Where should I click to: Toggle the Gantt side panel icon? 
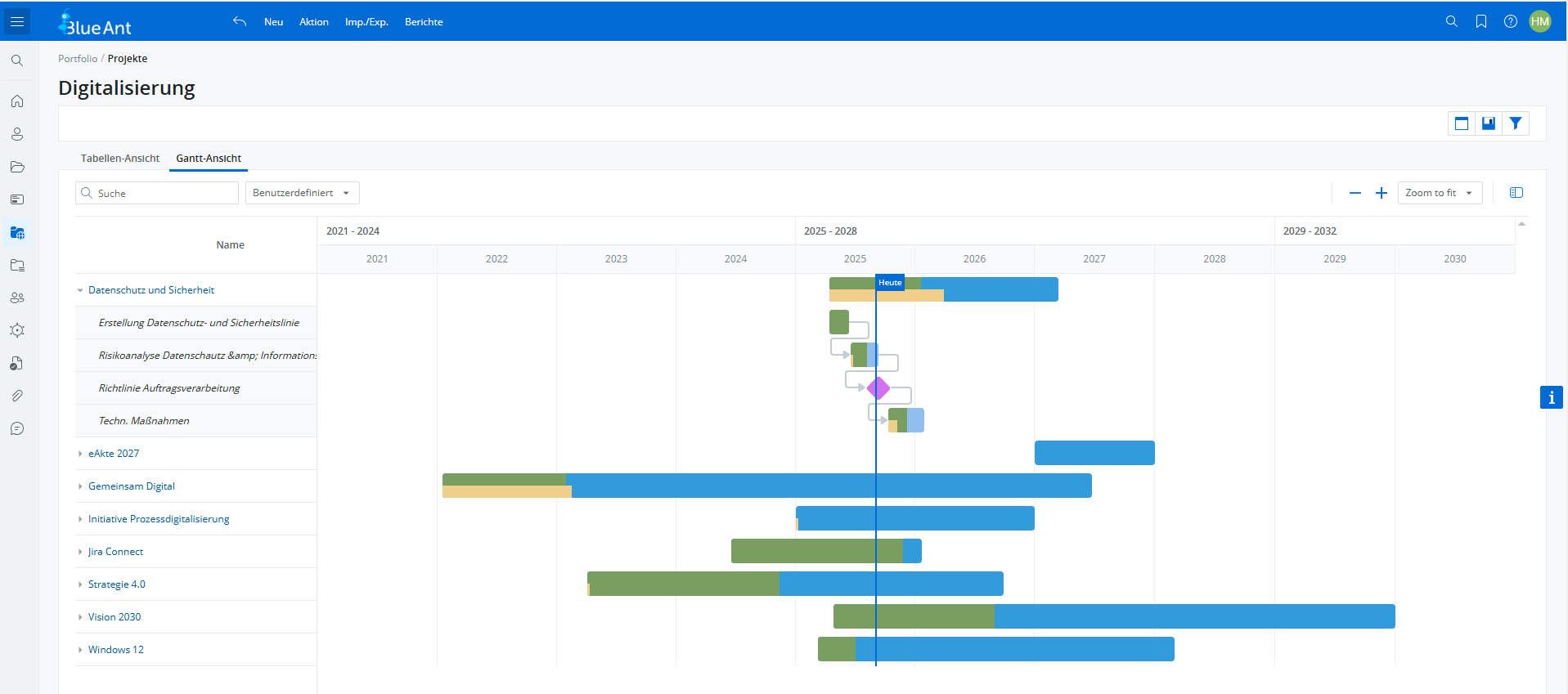1516,193
